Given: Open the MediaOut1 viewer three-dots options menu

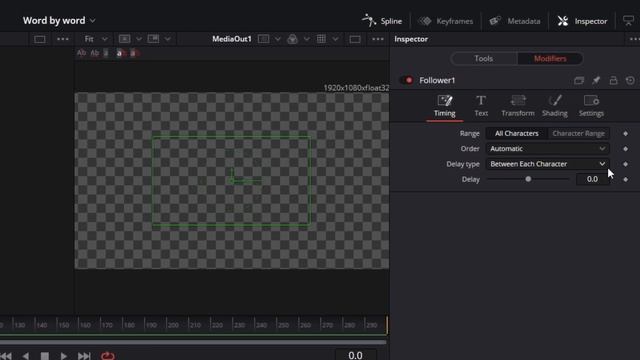Looking at the screenshot, I should (378, 39).
